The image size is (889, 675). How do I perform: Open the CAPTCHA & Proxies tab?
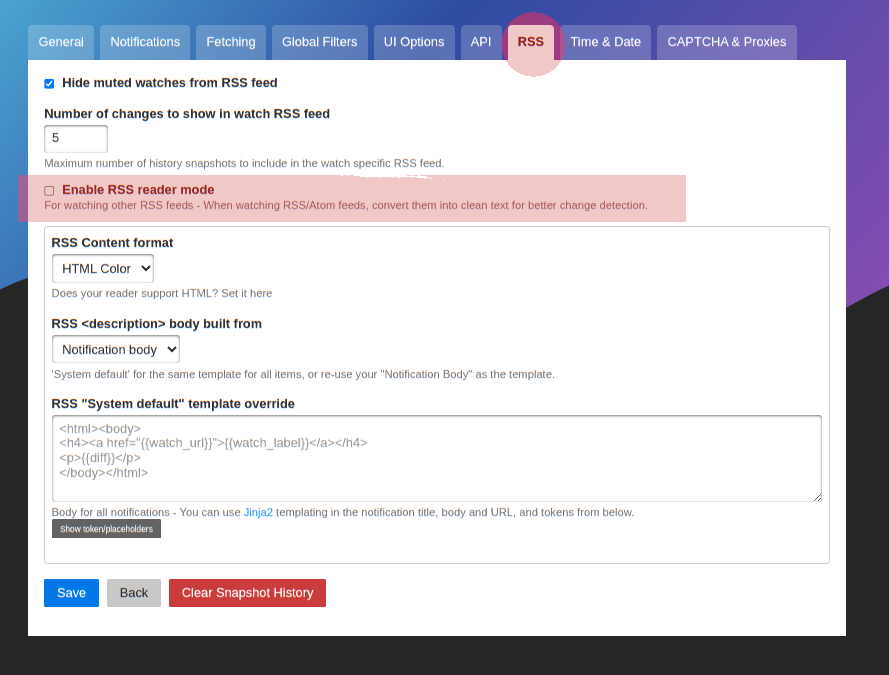coord(727,41)
